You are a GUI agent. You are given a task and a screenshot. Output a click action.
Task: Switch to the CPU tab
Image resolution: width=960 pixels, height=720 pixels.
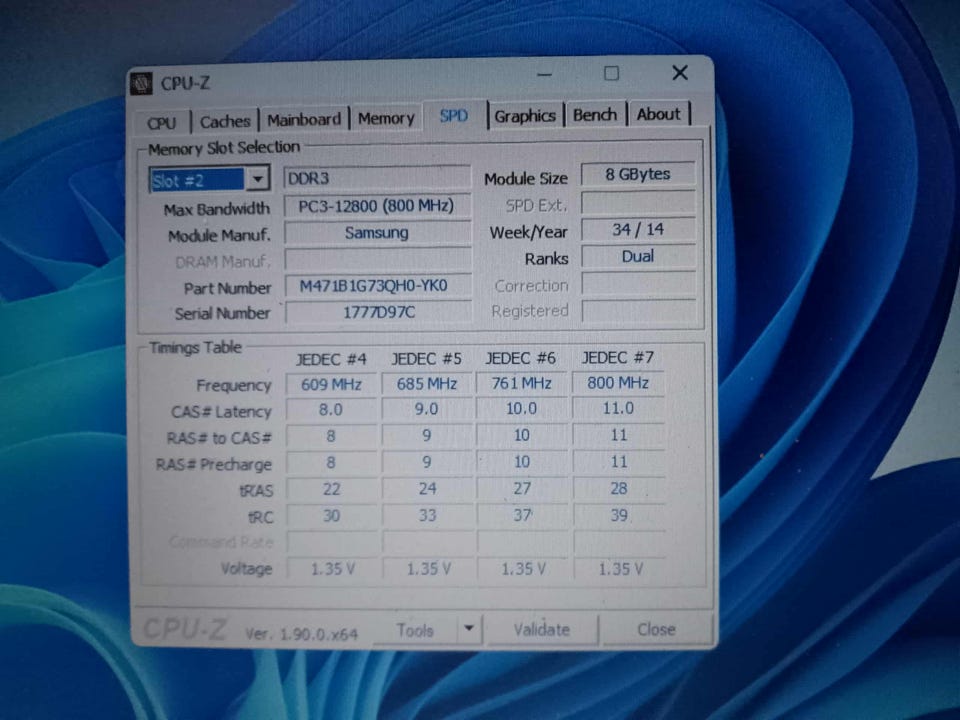pyautogui.click(x=162, y=122)
